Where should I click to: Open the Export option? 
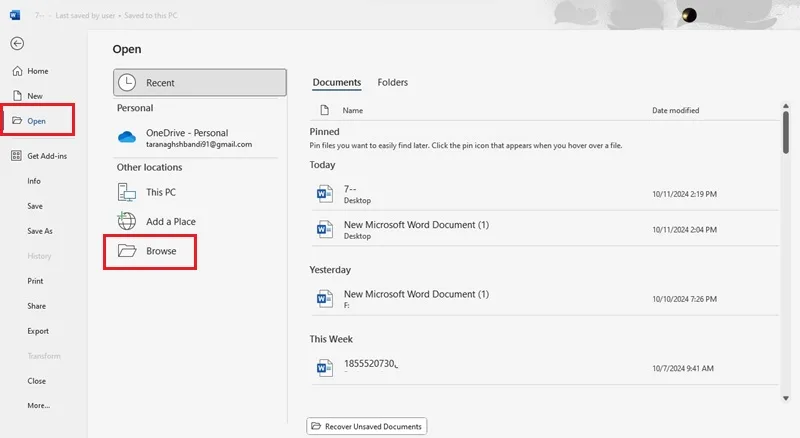(38, 331)
